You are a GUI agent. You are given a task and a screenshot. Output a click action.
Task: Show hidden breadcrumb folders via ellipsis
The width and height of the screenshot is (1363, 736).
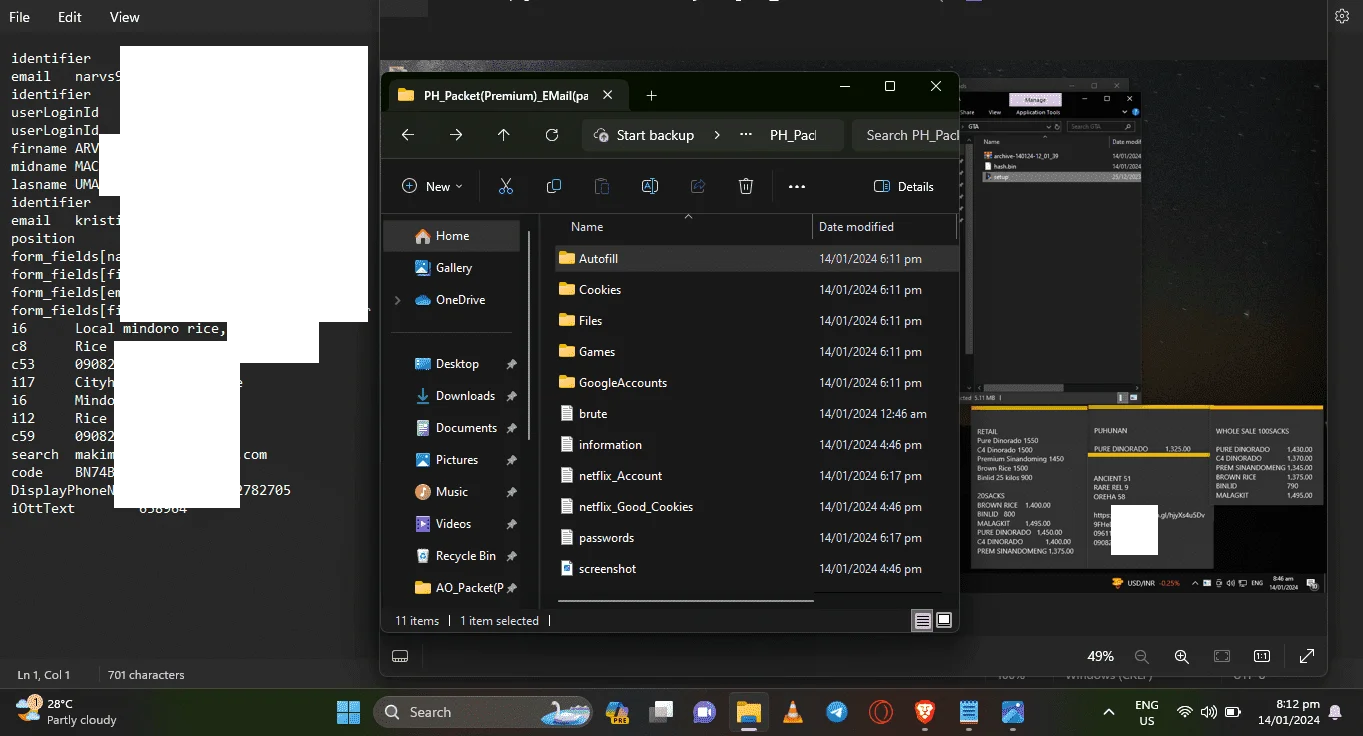pos(746,135)
